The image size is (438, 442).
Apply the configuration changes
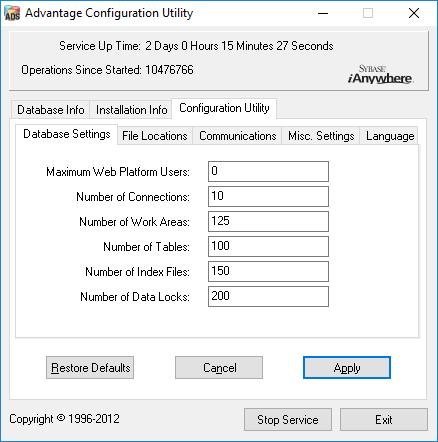pyautogui.click(x=347, y=368)
